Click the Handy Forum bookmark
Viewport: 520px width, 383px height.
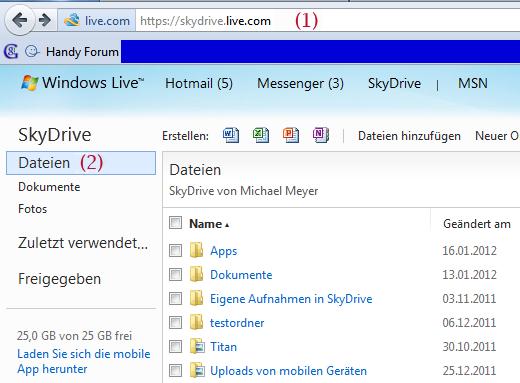pyautogui.click(x=82, y=52)
